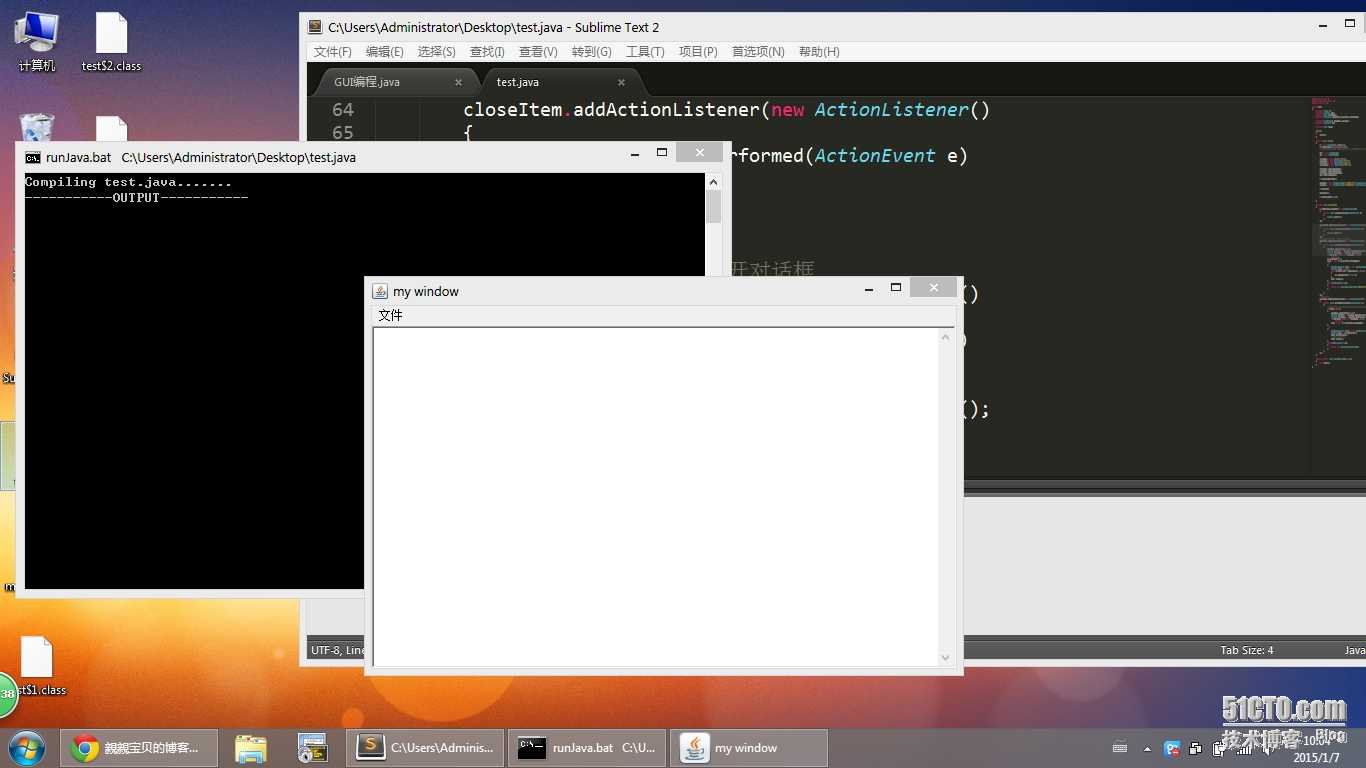
Task: Click line number 65 in the gutter
Action: pos(343,132)
